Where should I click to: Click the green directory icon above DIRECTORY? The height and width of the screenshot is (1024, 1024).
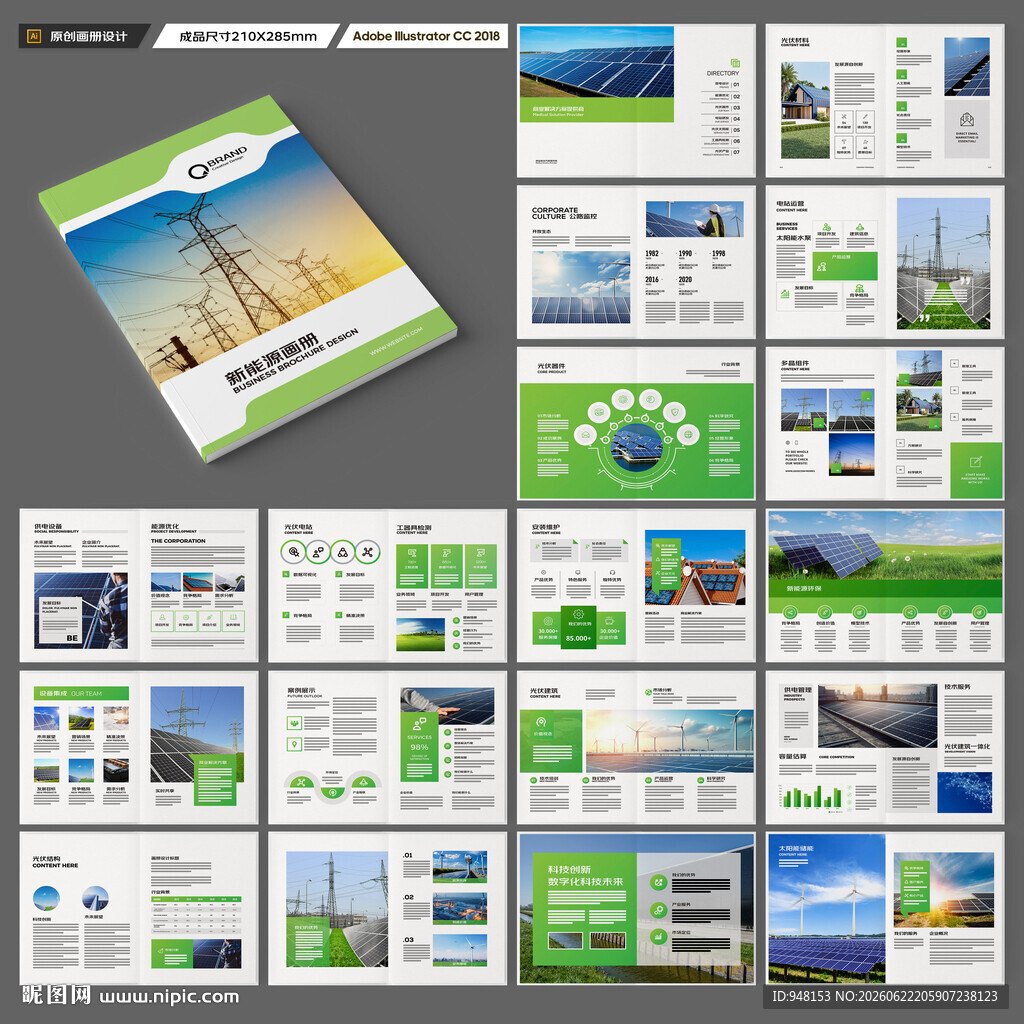coord(735,63)
